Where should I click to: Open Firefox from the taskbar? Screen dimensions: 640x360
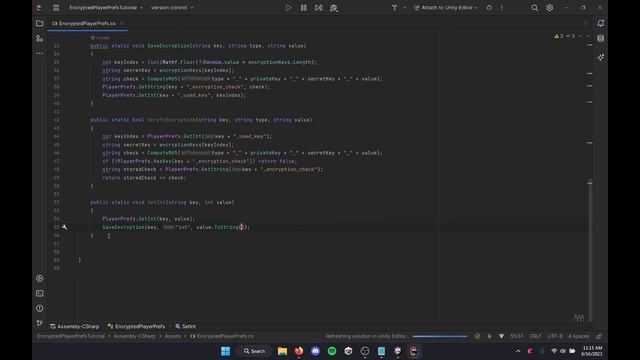(299, 351)
